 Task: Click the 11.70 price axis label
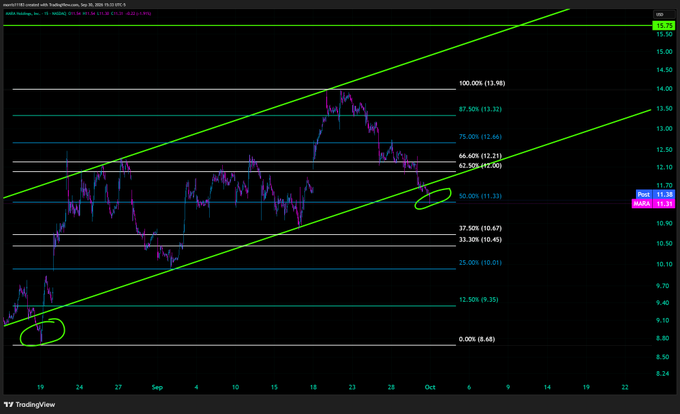click(664, 186)
